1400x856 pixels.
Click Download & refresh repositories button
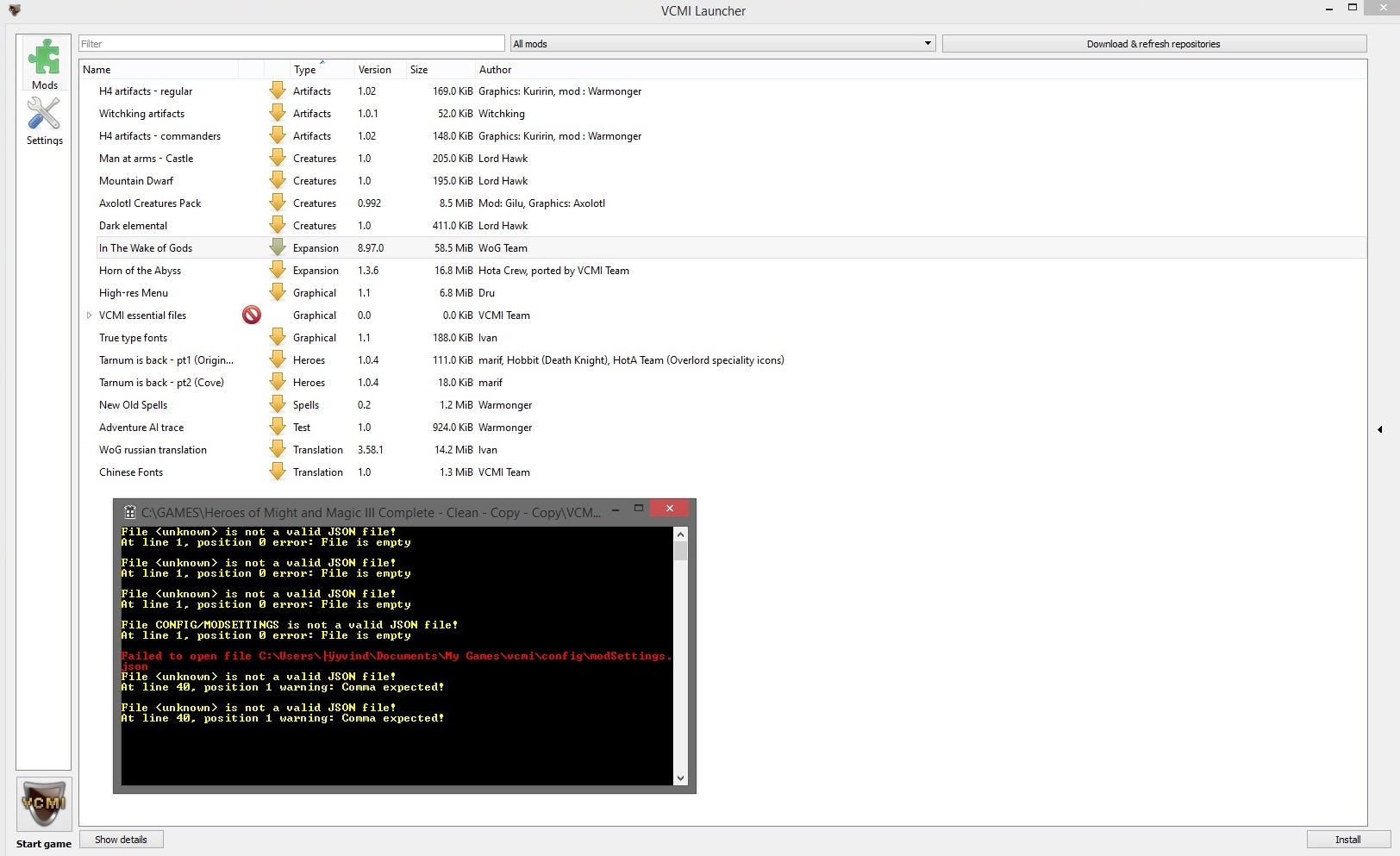tap(1154, 44)
